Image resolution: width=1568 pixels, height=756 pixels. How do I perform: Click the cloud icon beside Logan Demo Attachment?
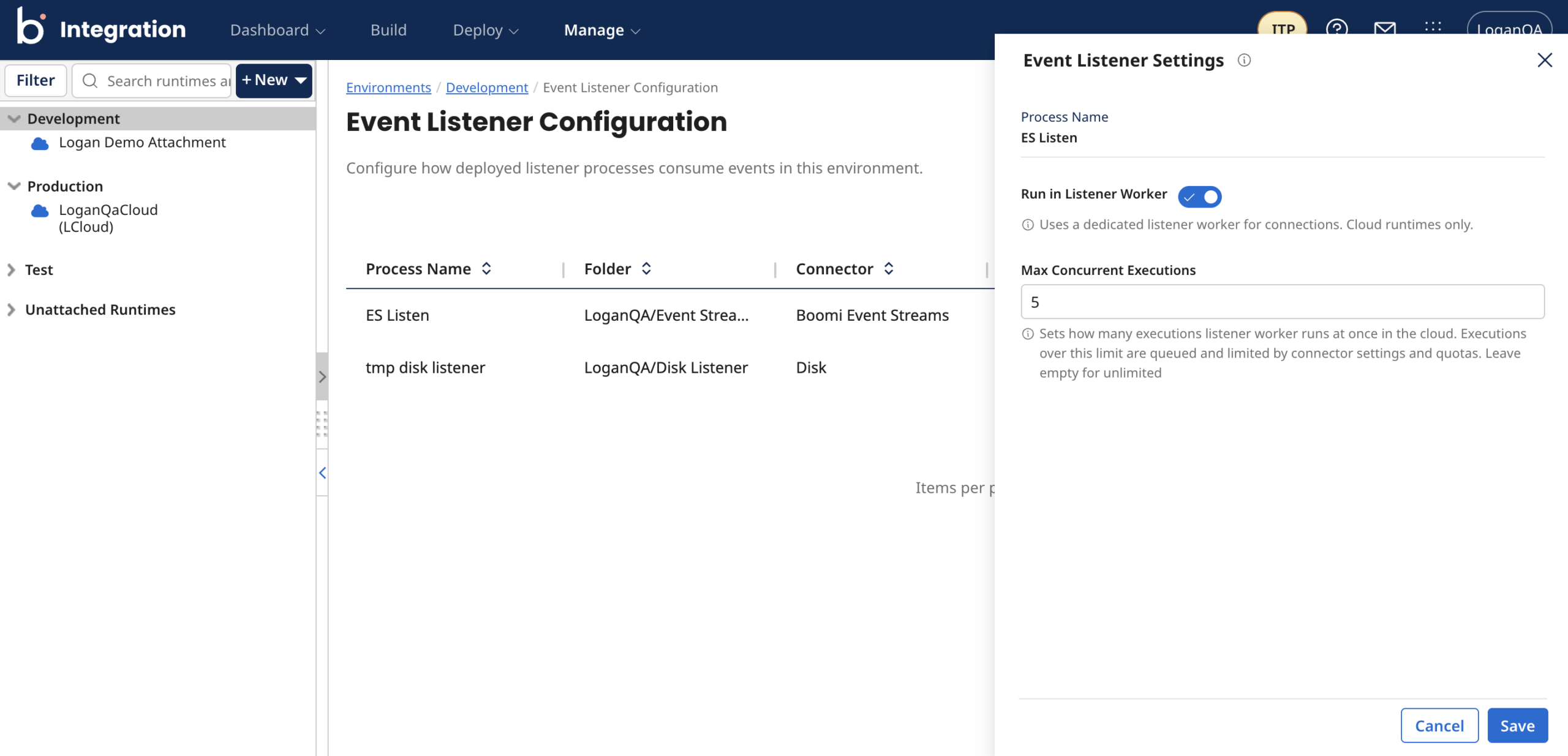pos(40,143)
